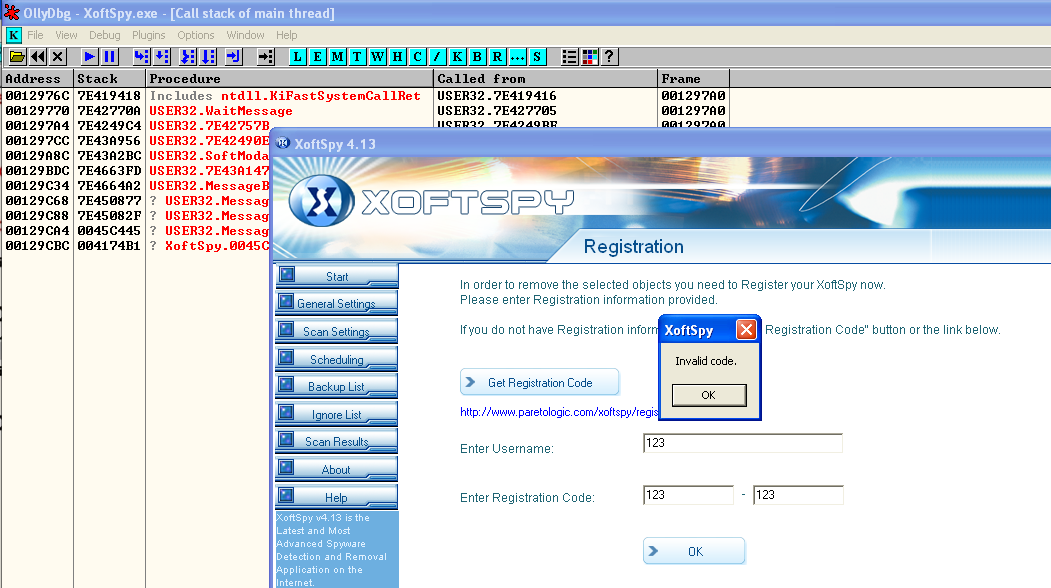Open the Debug menu

coord(105,35)
